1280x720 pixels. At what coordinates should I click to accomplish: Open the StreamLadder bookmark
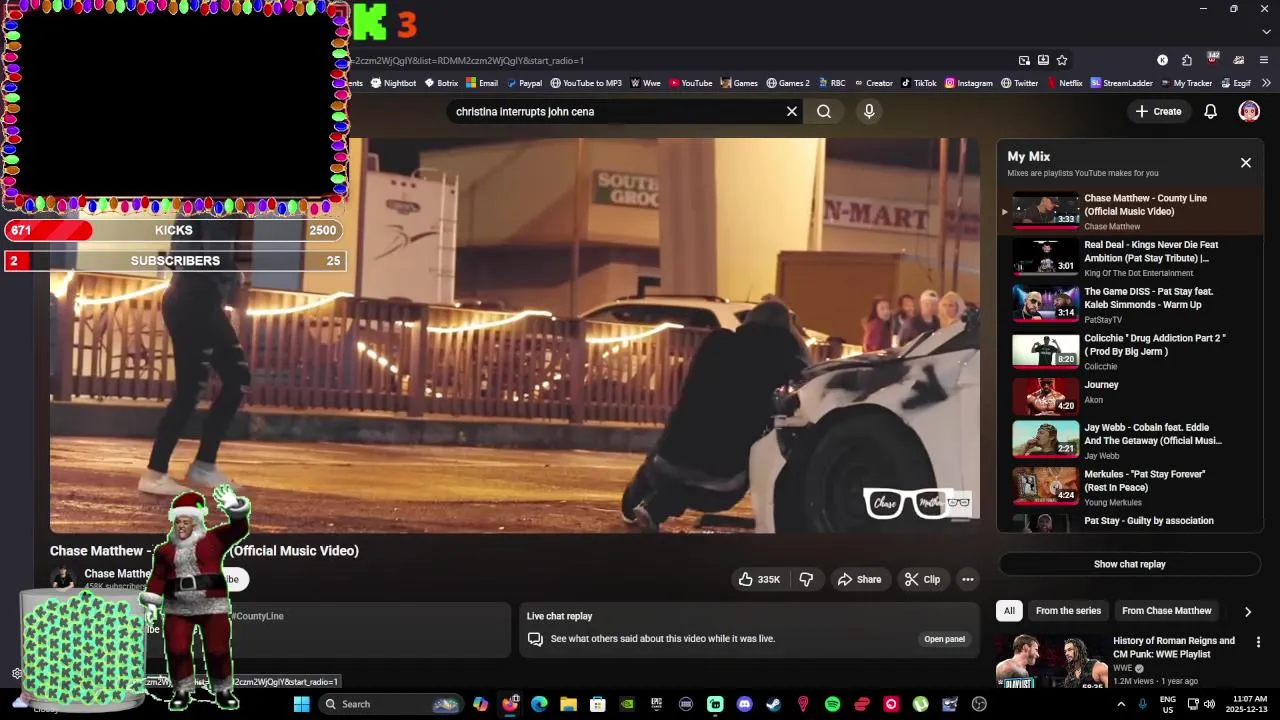pyautogui.click(x=1122, y=83)
